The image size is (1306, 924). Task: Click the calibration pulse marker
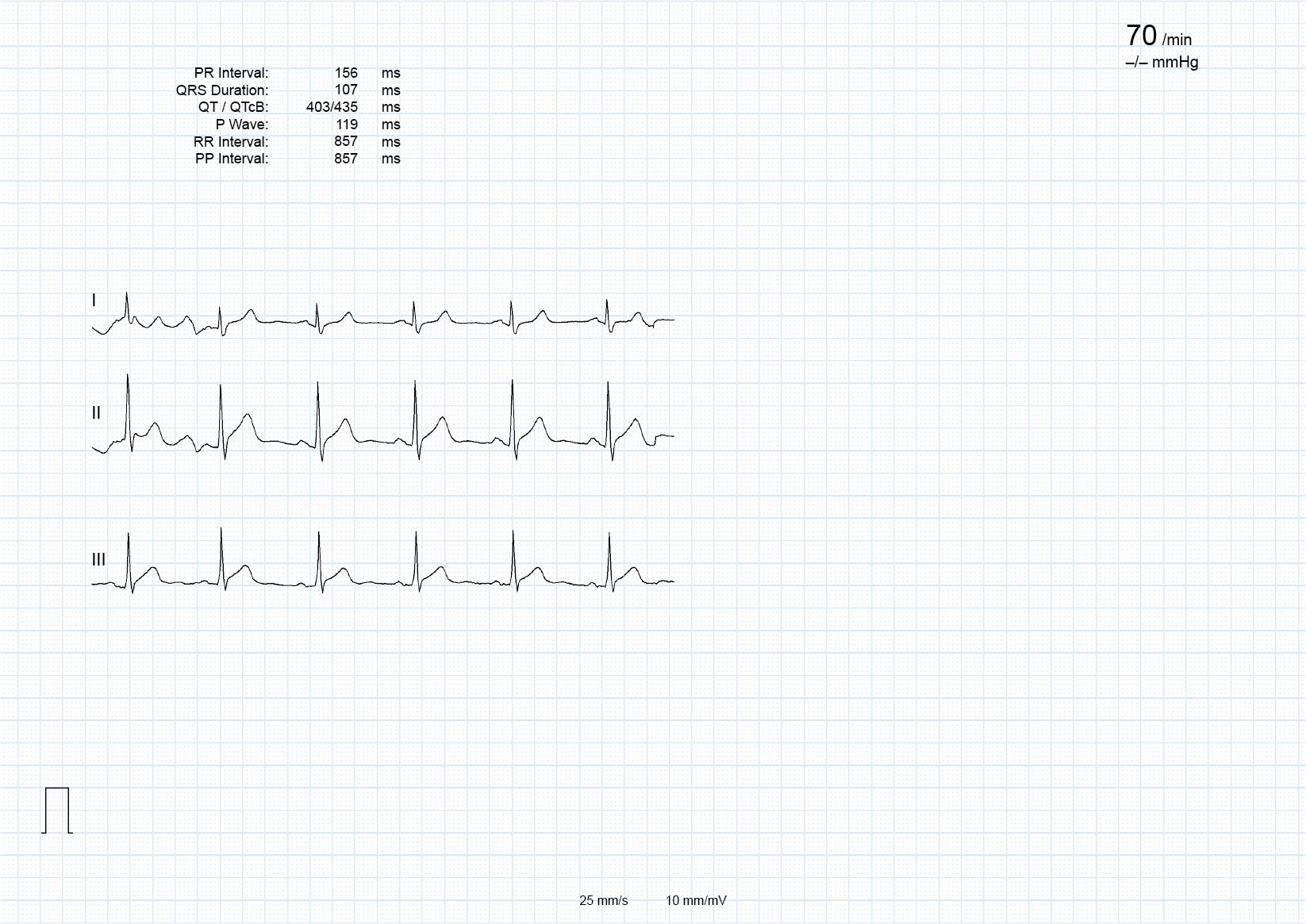pyautogui.click(x=57, y=811)
